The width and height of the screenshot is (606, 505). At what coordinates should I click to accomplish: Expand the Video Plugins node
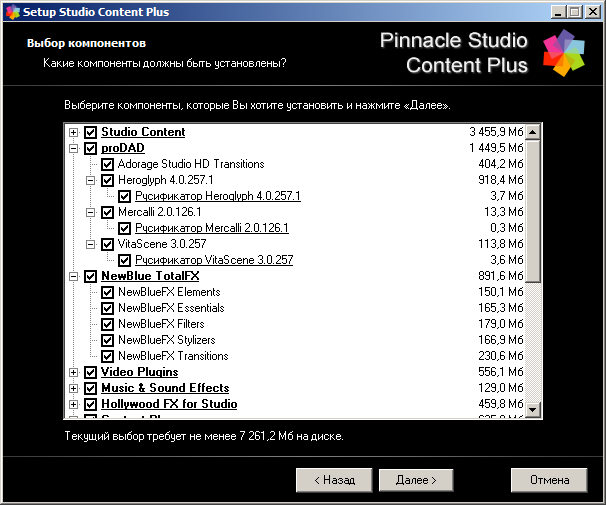(x=73, y=372)
